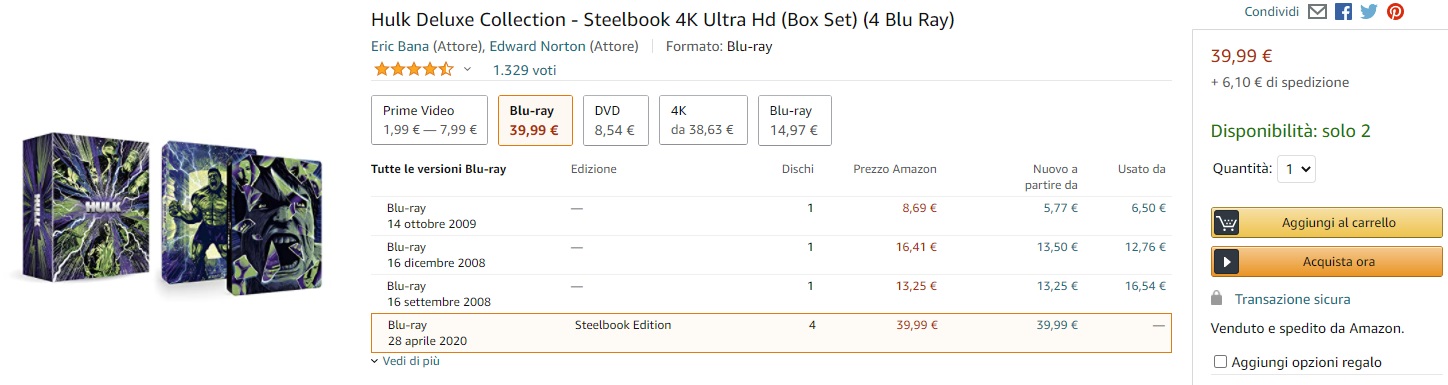
Task: Click the play arrow icon on Acquista ora
Action: [x=1226, y=261]
